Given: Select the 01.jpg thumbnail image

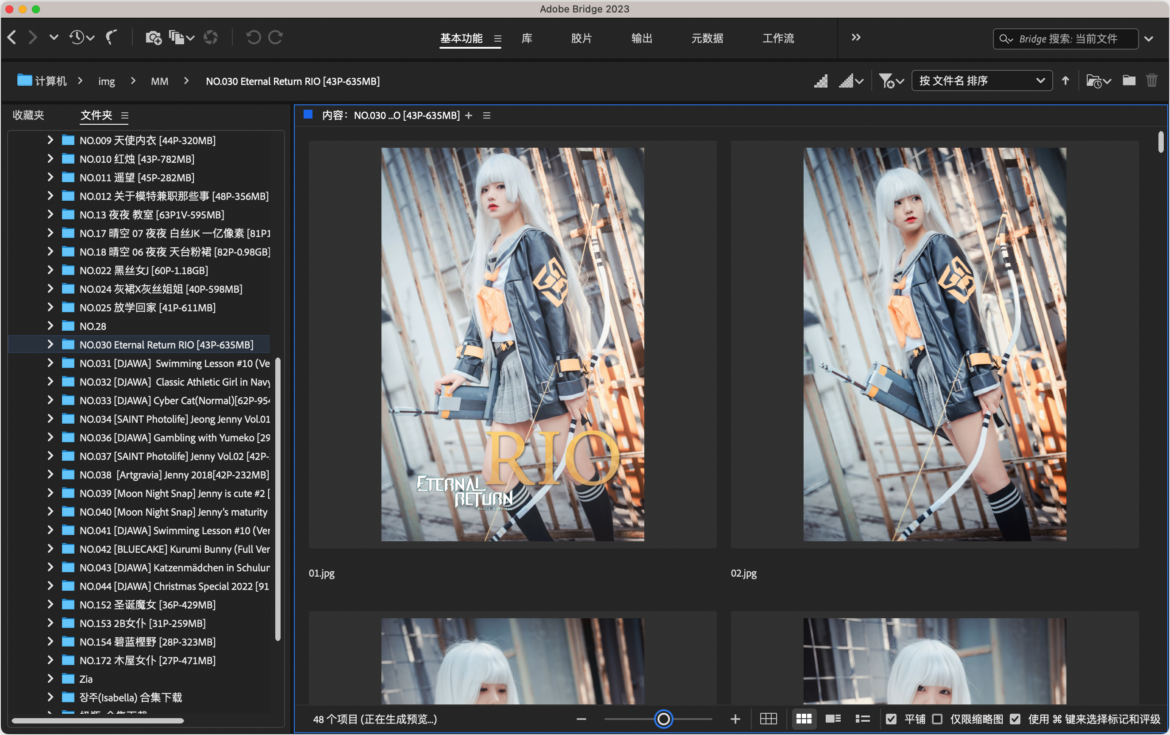Looking at the screenshot, I should point(512,345).
